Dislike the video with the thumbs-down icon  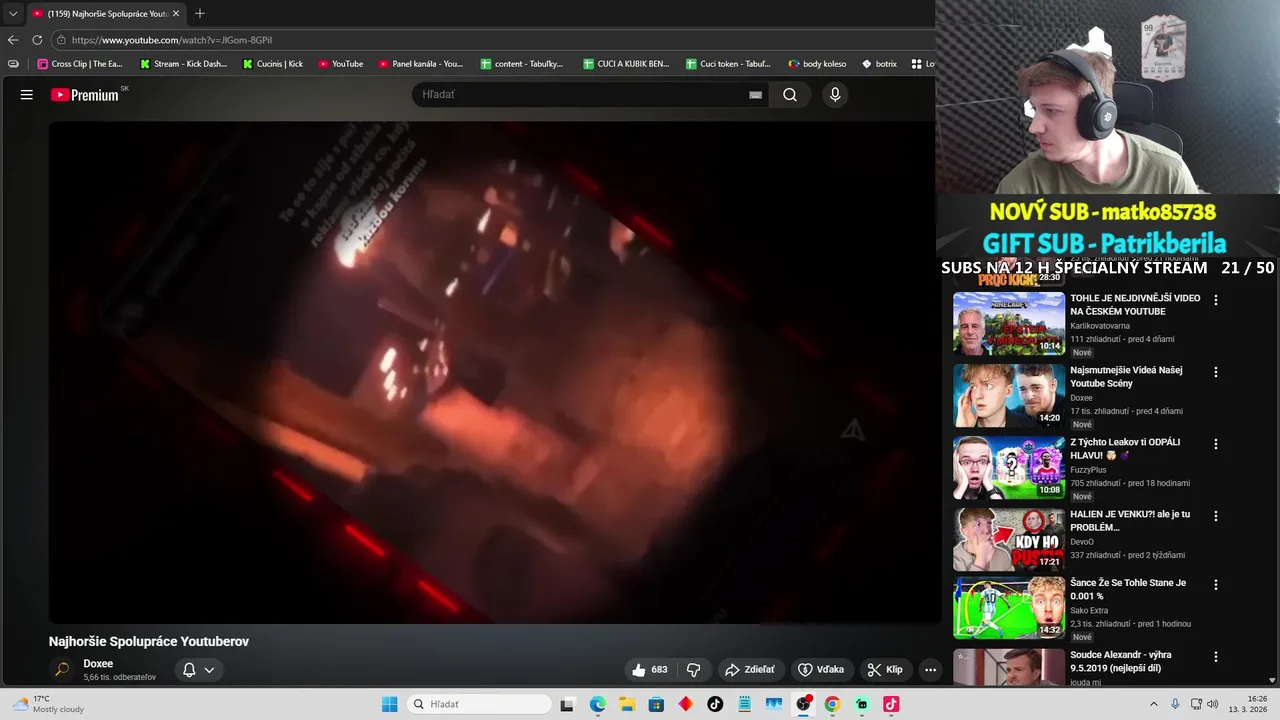(x=693, y=670)
